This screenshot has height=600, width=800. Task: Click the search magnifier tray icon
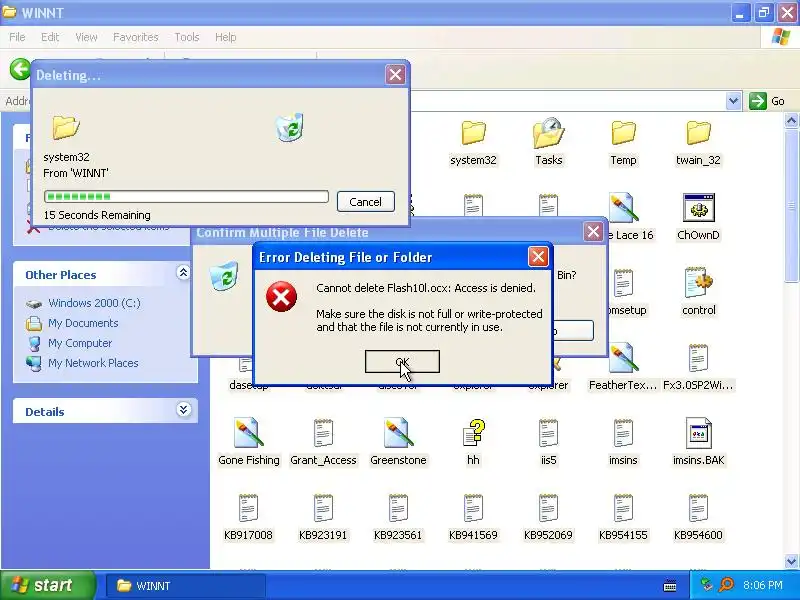[726, 585]
